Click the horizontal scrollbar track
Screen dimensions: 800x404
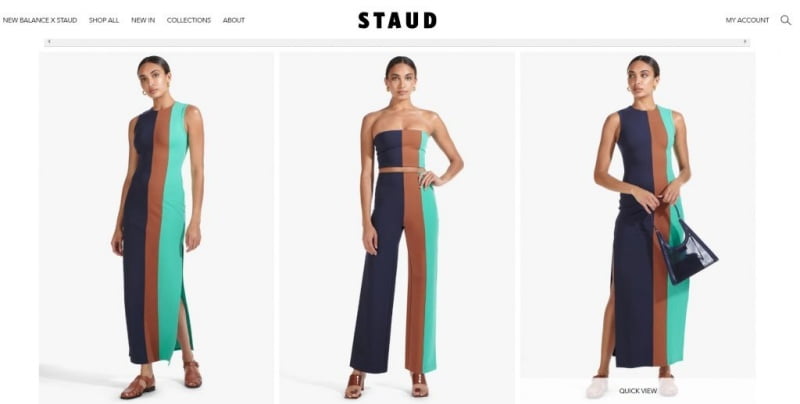[397, 42]
